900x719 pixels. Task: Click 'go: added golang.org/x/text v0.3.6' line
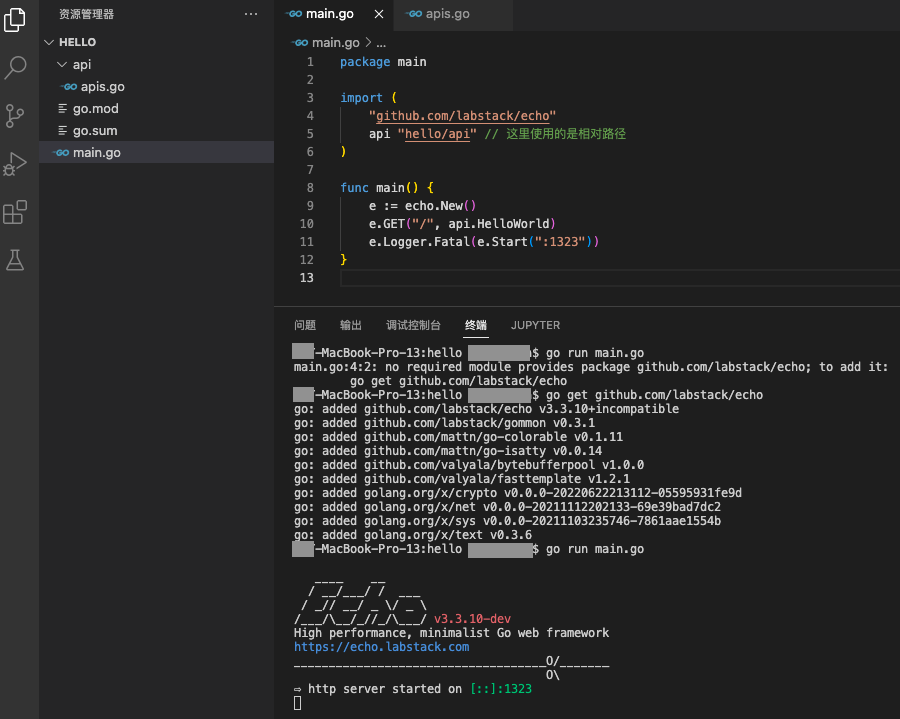click(413, 535)
